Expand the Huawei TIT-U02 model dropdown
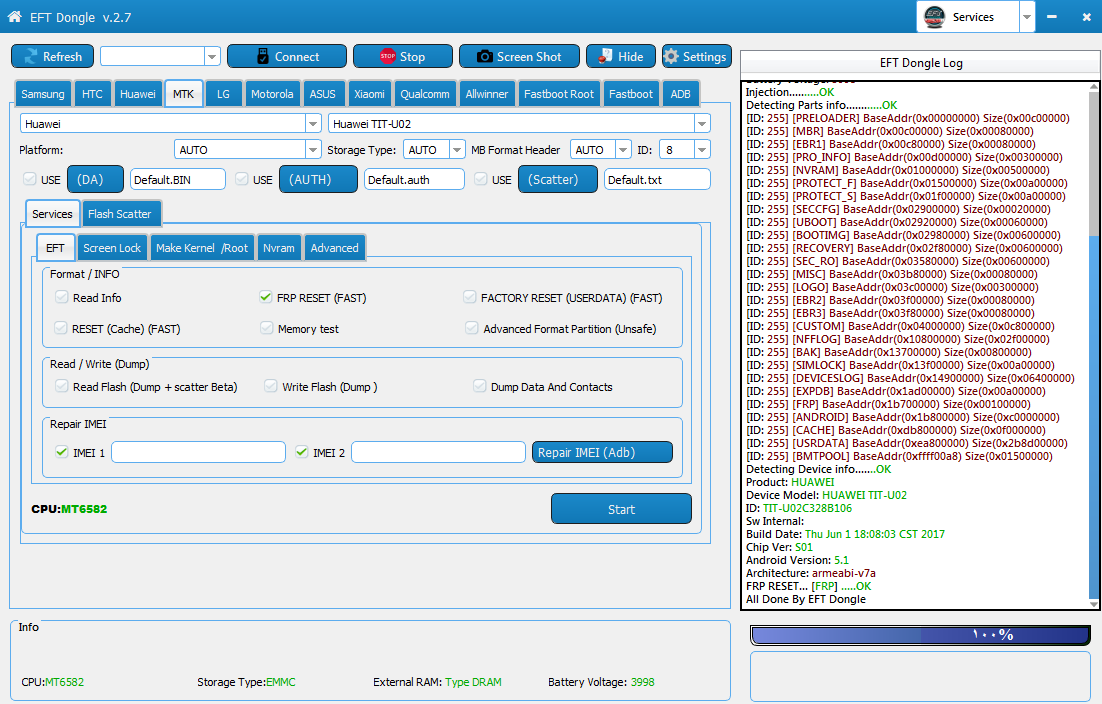The width and height of the screenshot is (1102, 704). click(701, 124)
